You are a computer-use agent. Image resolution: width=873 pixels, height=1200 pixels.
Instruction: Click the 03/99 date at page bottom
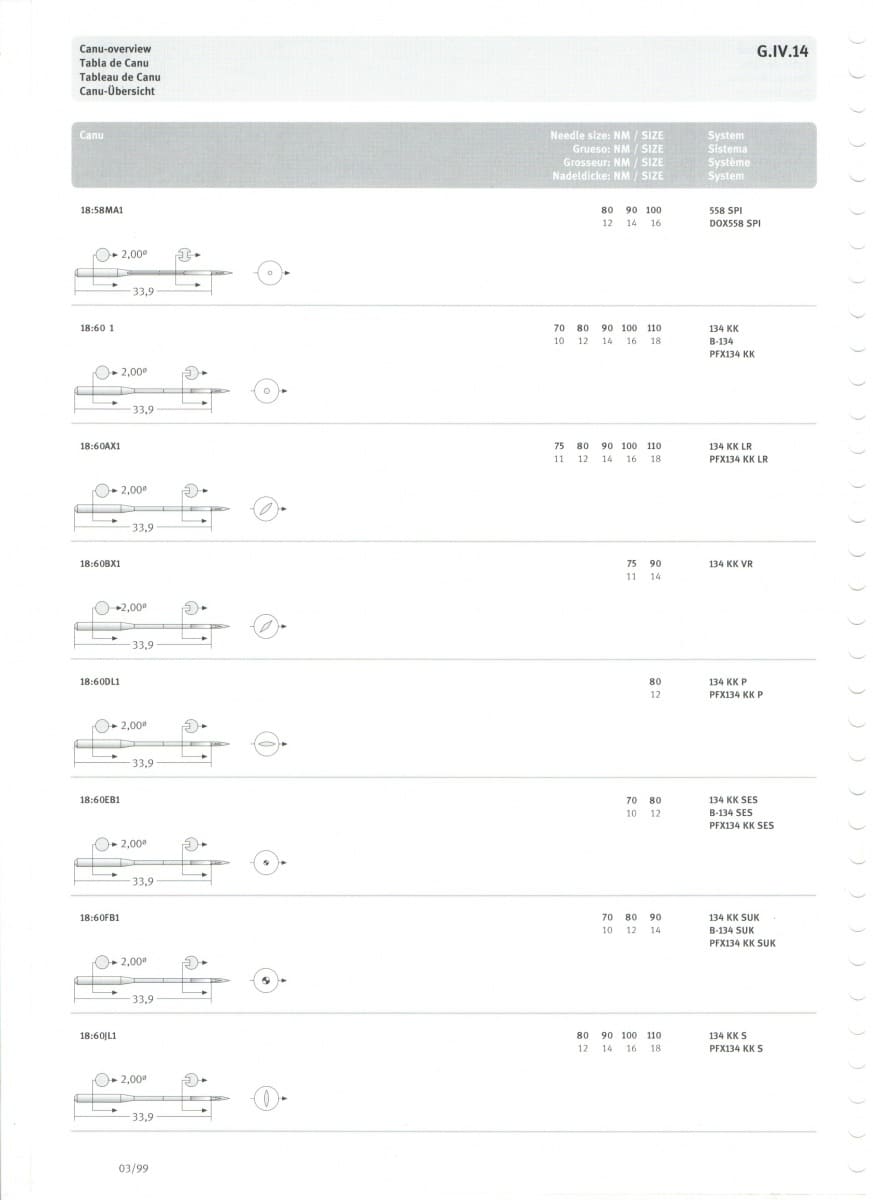click(x=133, y=1167)
